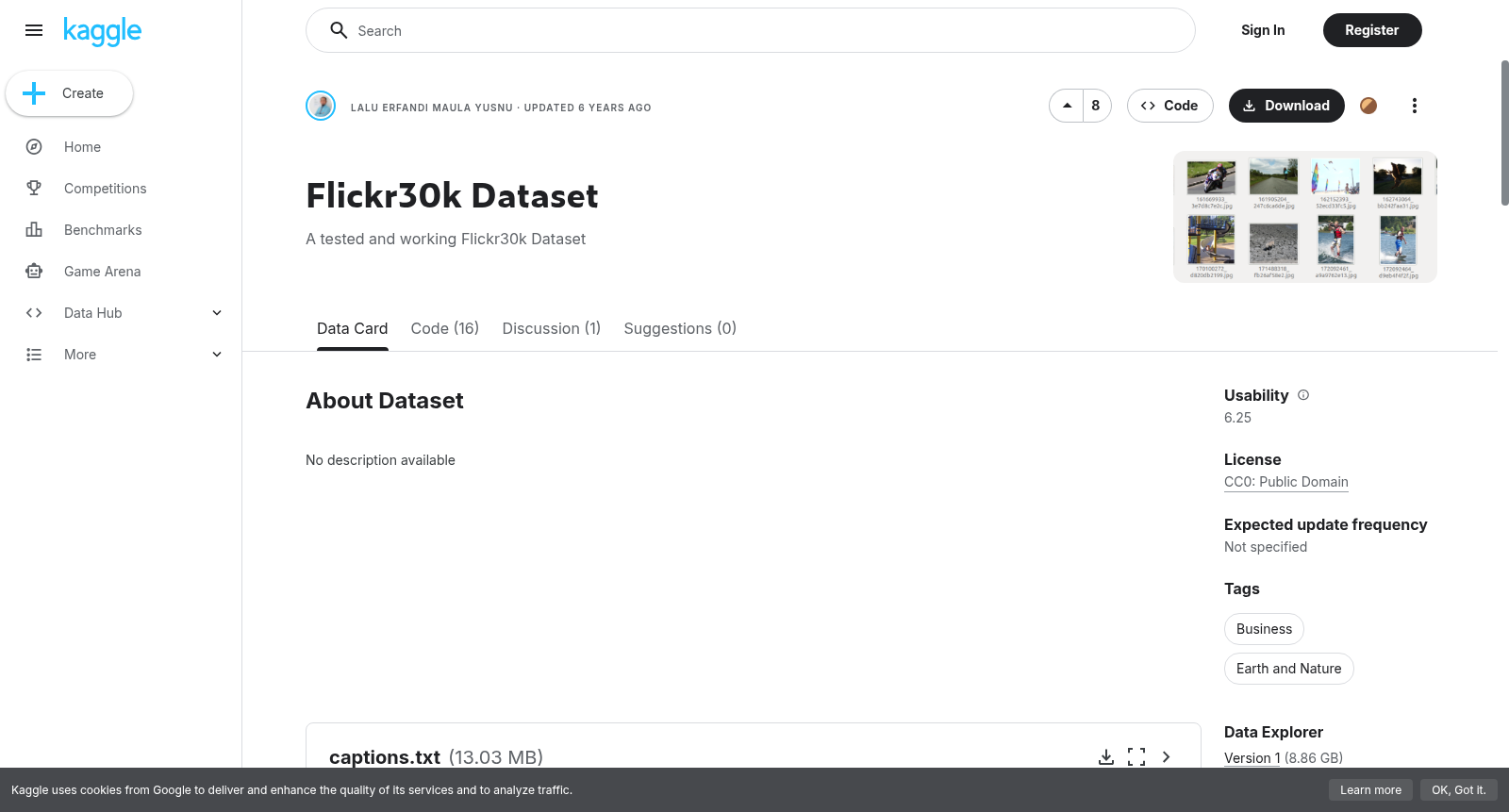Open the Version 1 link
Viewport: 1509px width, 812px height.
coord(1252,758)
